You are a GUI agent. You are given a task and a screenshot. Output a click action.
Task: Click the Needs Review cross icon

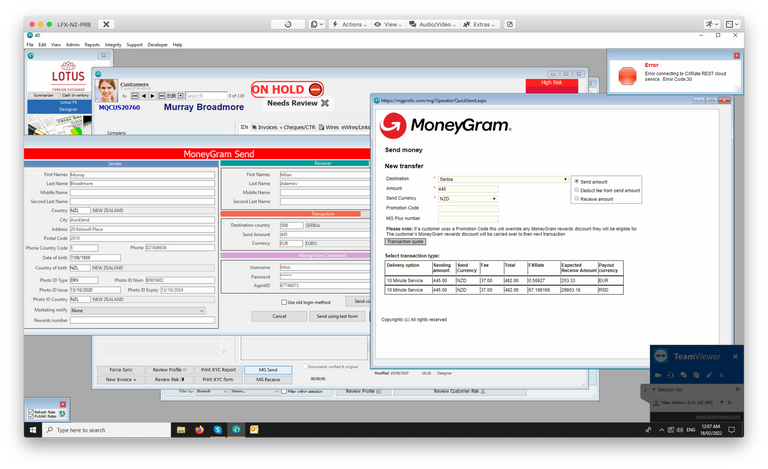(325, 103)
